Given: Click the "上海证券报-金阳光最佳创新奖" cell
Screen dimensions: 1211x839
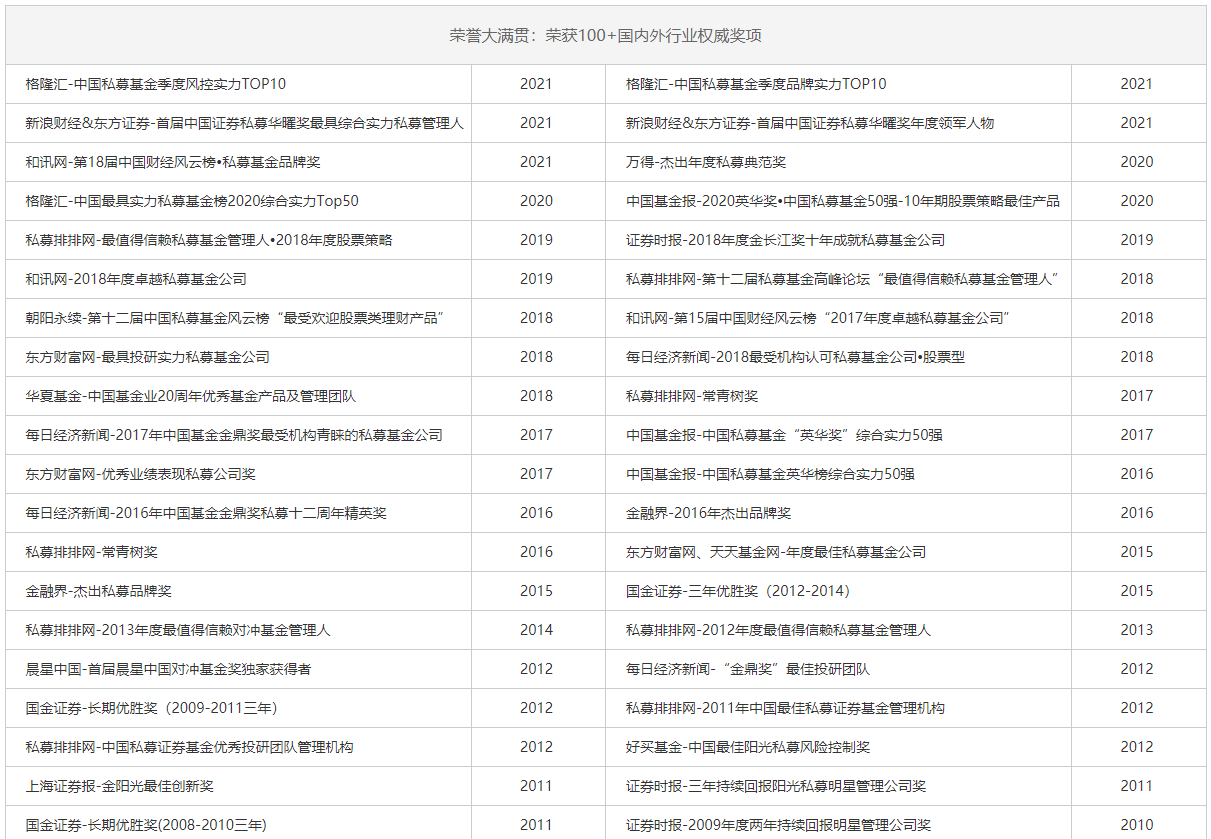Looking at the screenshot, I should 238,786.
